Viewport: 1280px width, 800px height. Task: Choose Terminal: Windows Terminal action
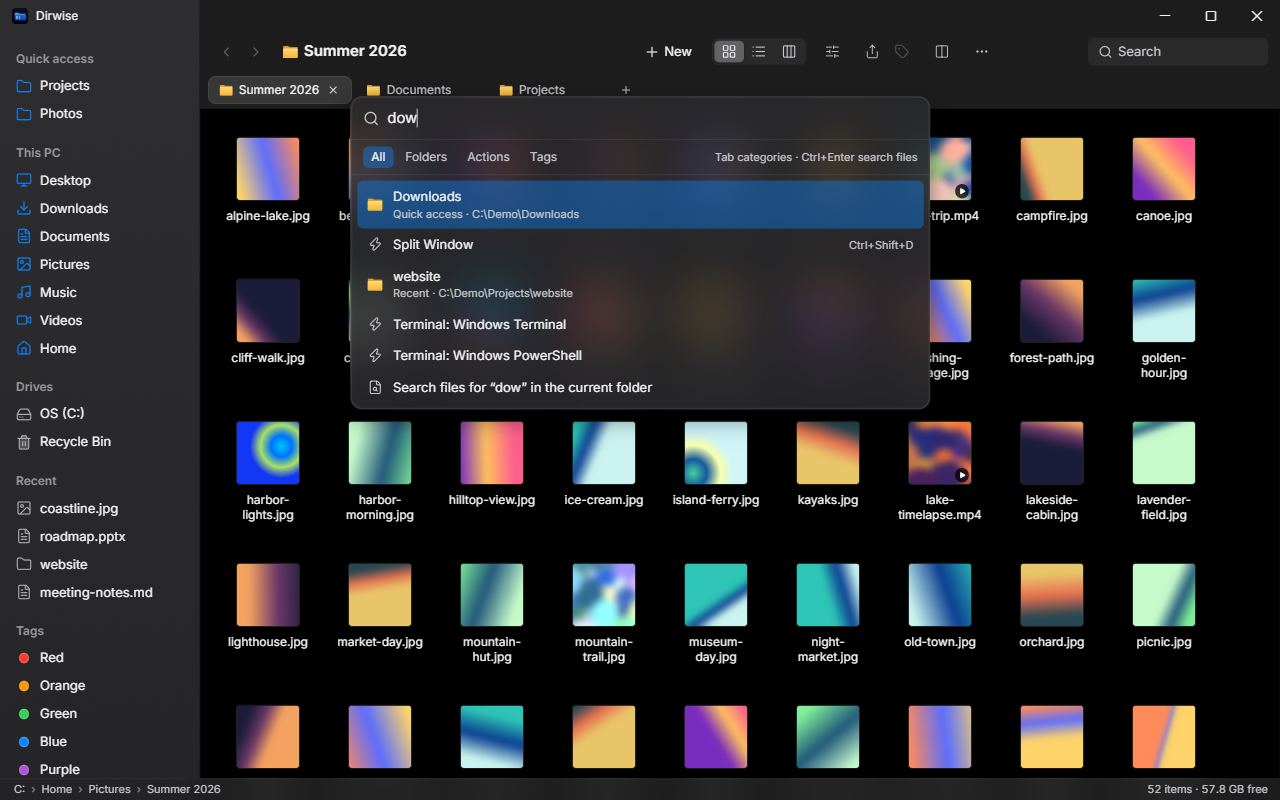click(x=640, y=325)
